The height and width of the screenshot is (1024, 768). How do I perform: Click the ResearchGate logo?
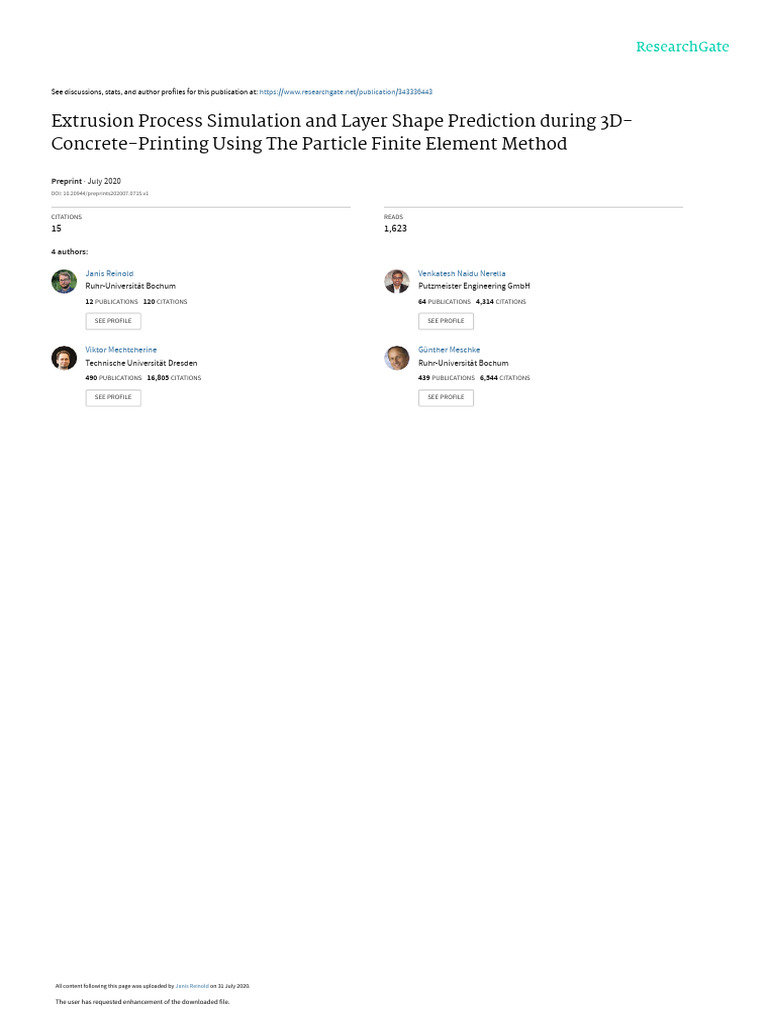click(x=683, y=47)
